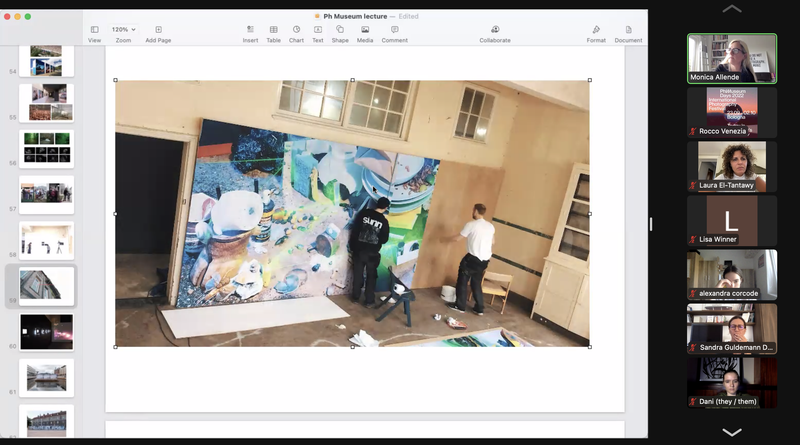Open the Format inspector
The width and height of the screenshot is (800, 445).
pyautogui.click(x=596, y=34)
